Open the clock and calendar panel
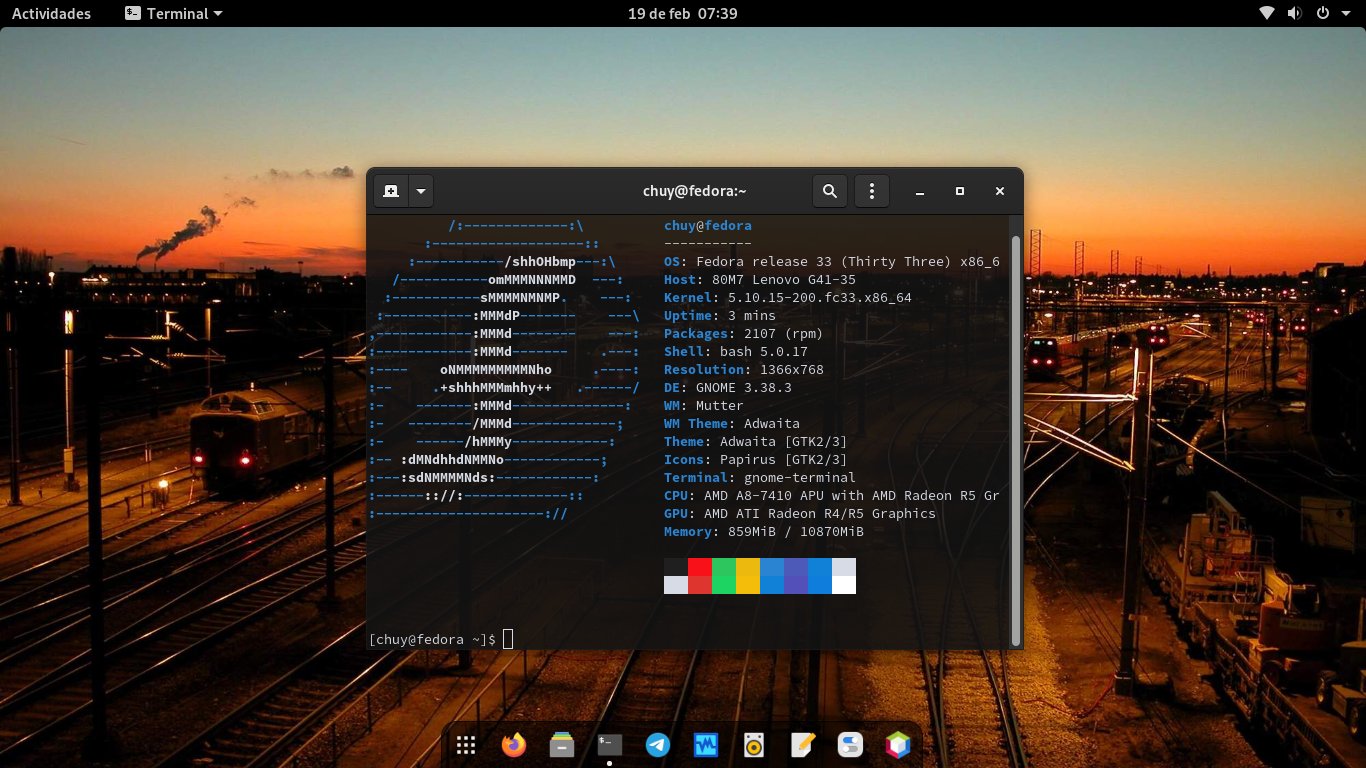 [682, 13]
